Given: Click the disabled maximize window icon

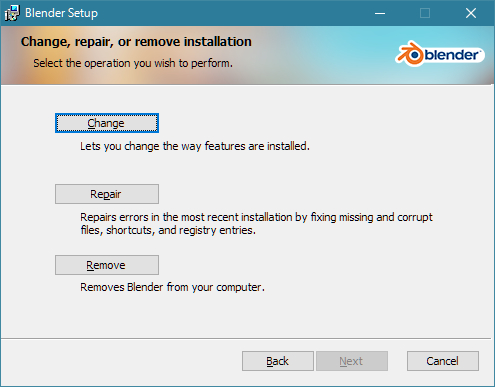Looking at the screenshot, I should [425, 13].
